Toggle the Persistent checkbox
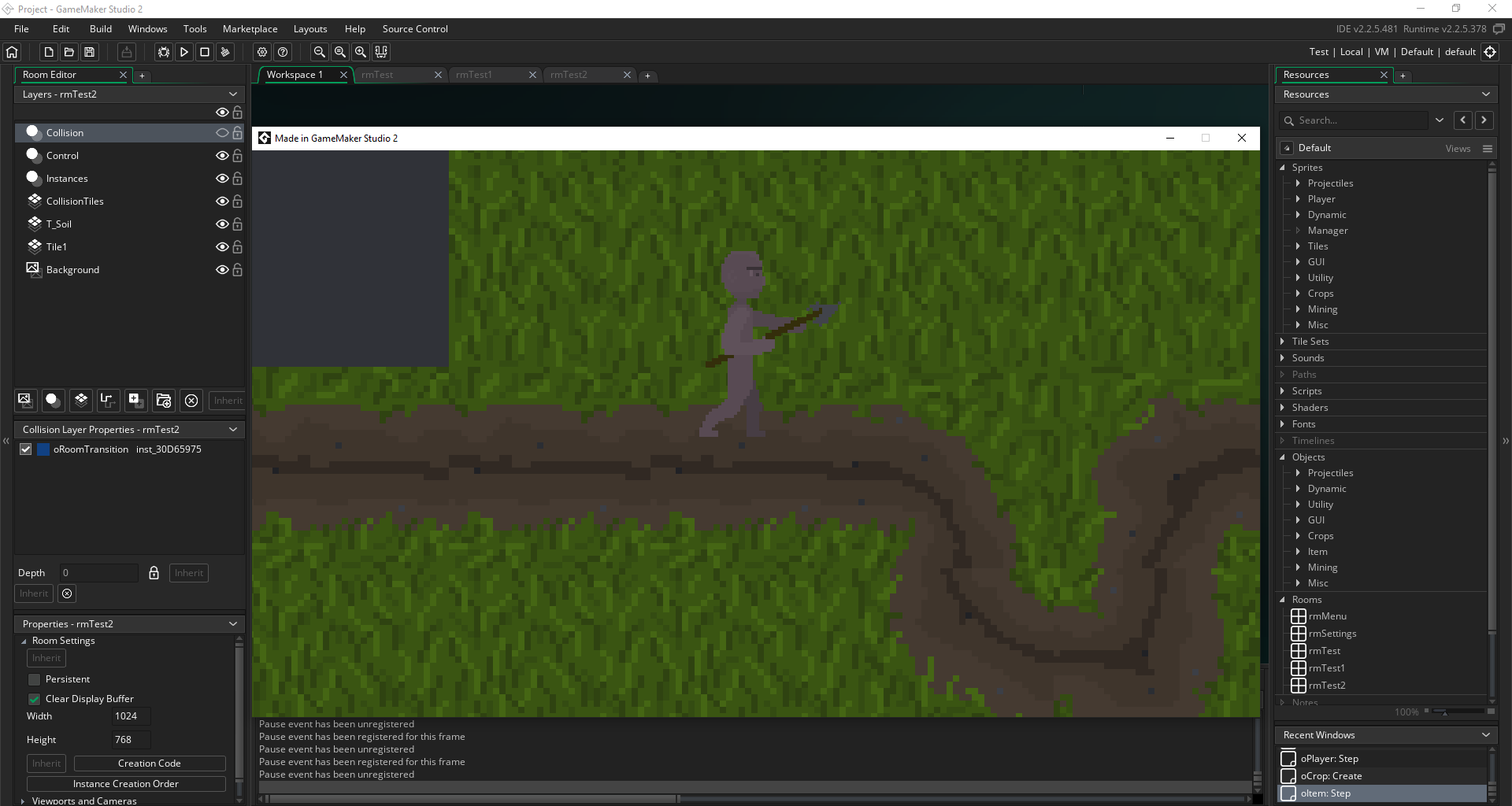 click(x=34, y=679)
